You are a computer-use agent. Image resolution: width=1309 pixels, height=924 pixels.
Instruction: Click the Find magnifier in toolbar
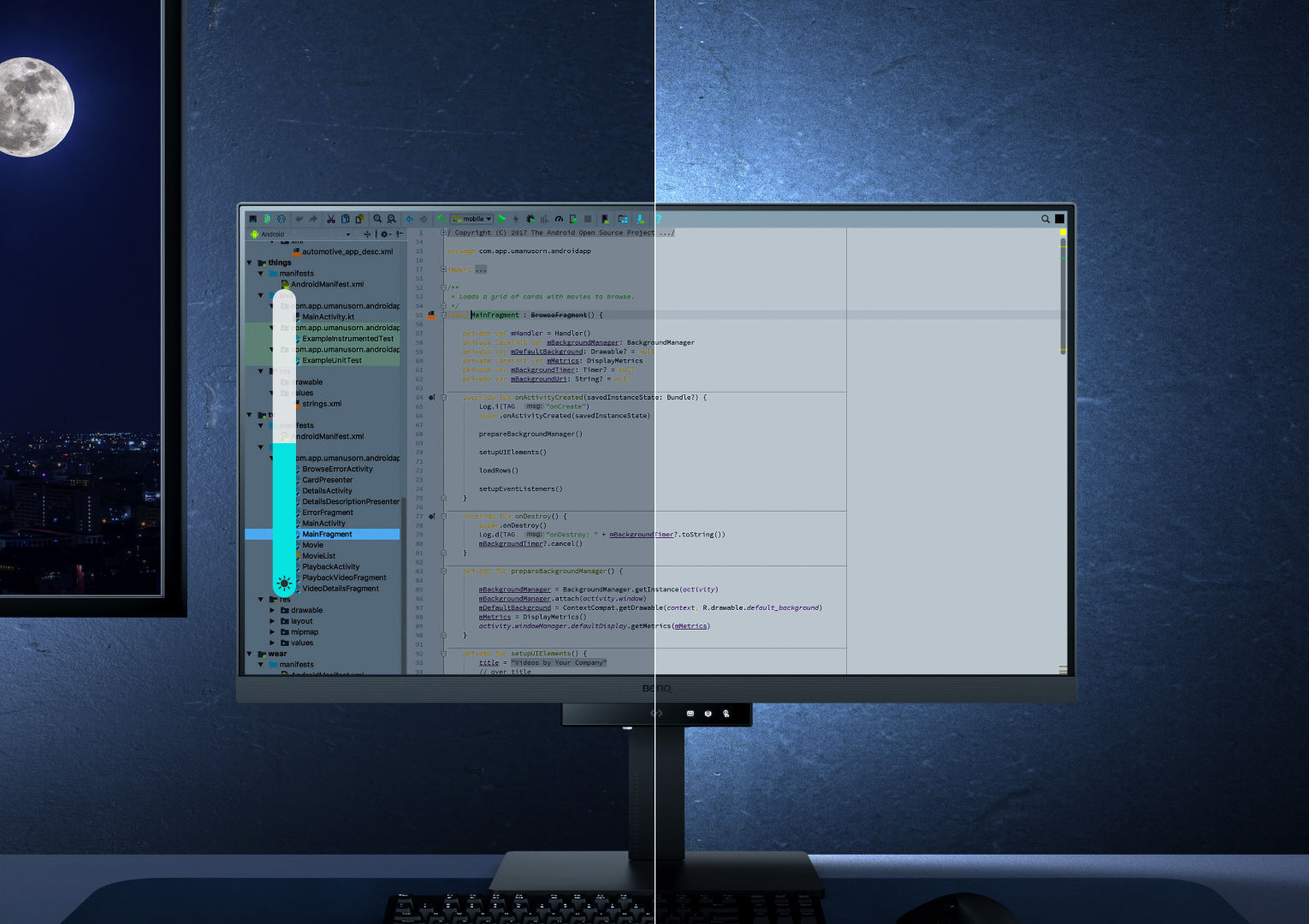tap(377, 219)
